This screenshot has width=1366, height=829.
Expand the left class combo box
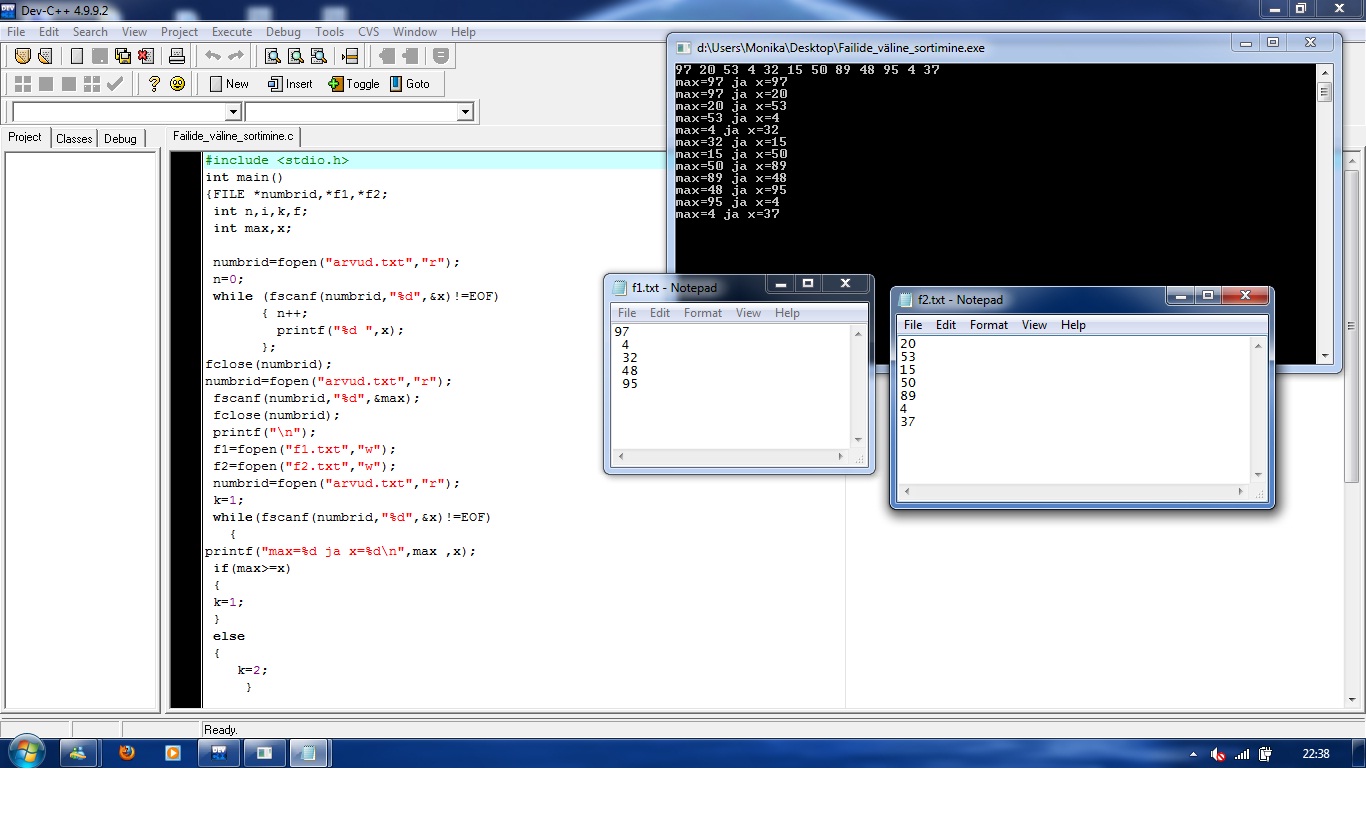click(233, 112)
